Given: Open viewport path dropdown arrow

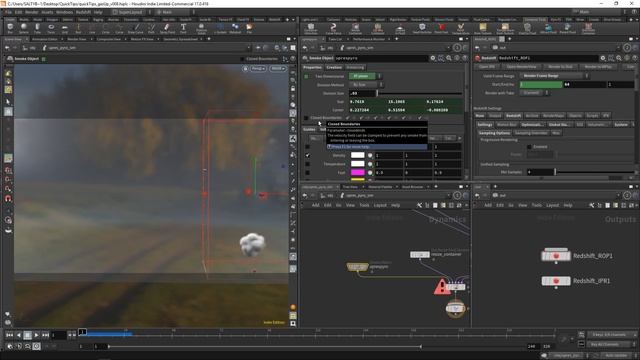Looking at the screenshot, I should point(248,48).
